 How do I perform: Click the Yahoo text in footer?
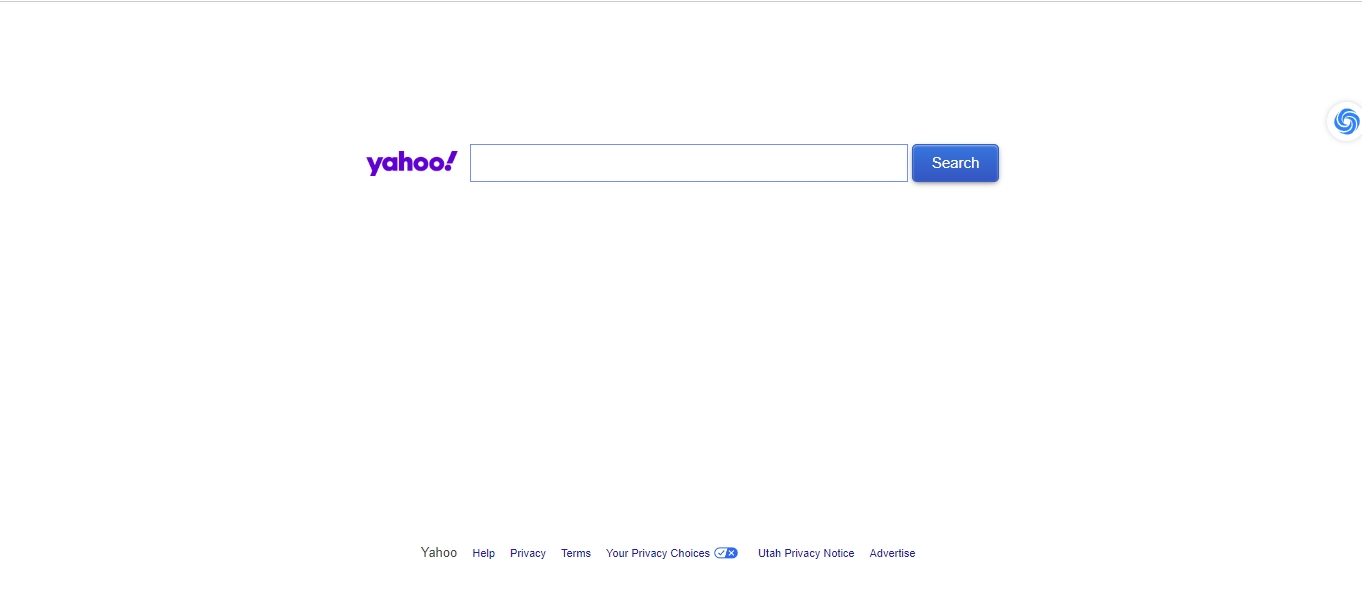(x=439, y=552)
